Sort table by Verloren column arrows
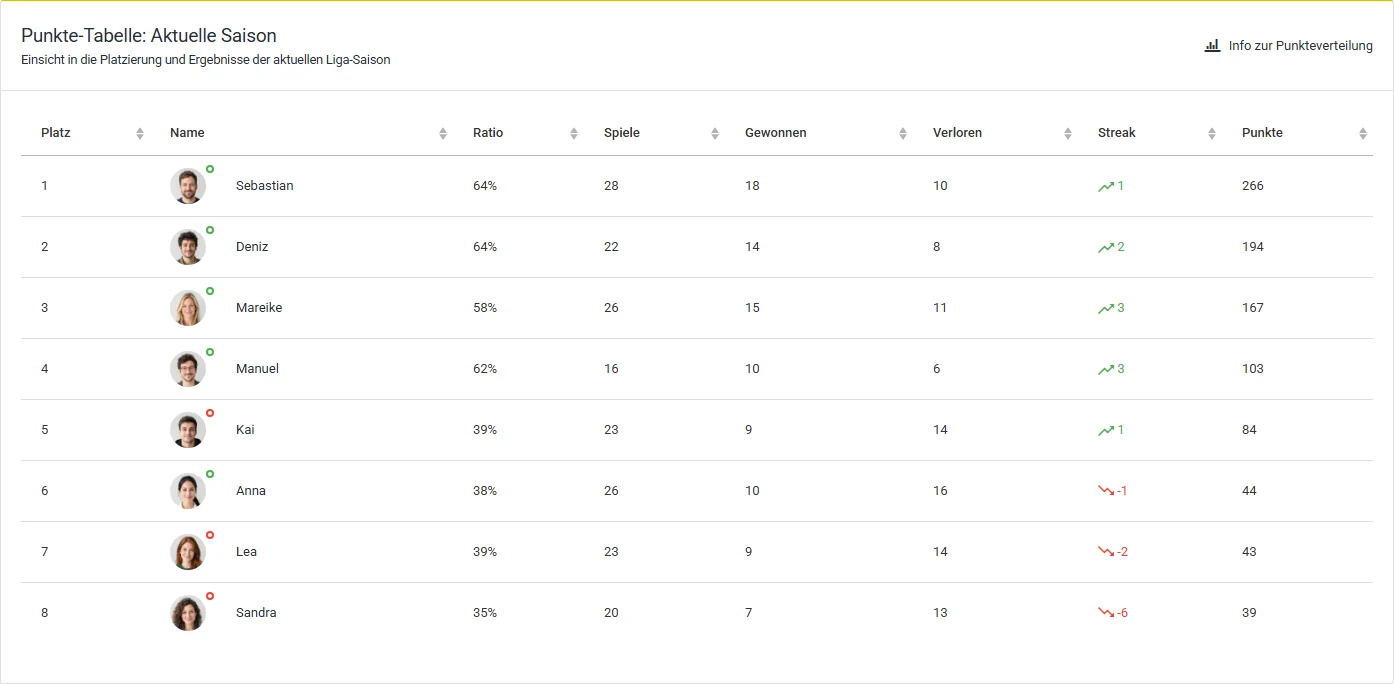This screenshot has height=684, width=1394. point(1068,133)
